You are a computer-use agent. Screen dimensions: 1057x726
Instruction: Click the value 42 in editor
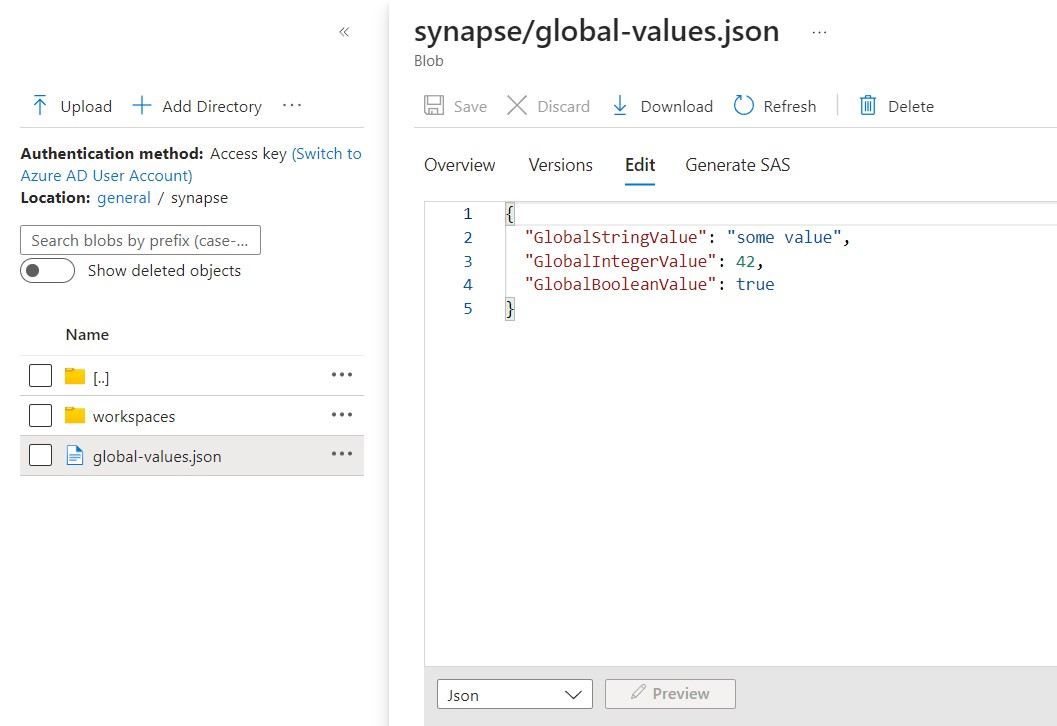click(745, 261)
